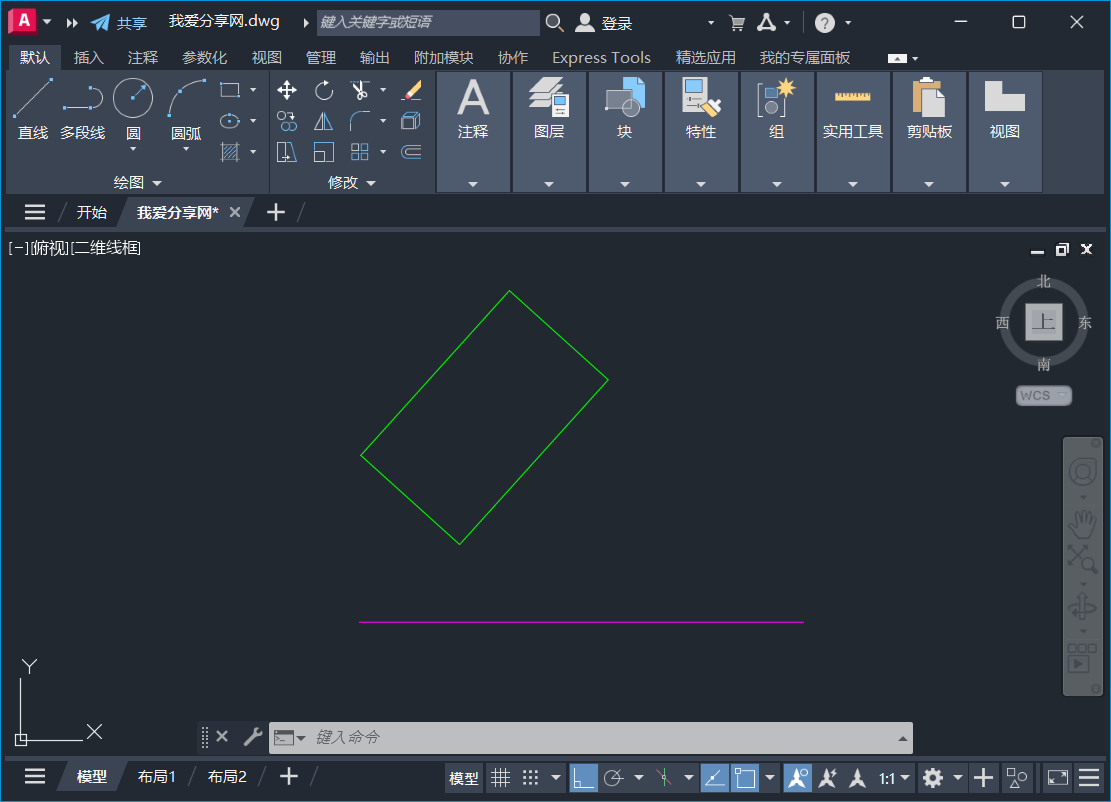
Task: Toggle ortho mode in the status bar
Action: [583, 777]
